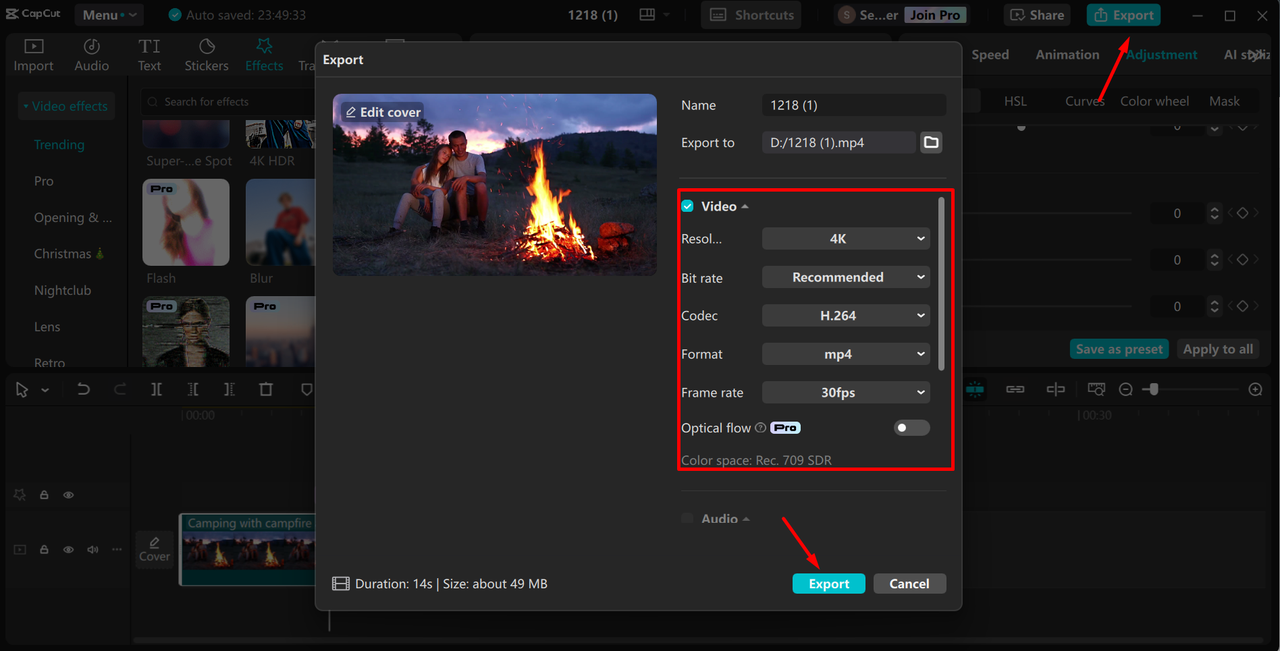Click the delete-left trim tool
1280x651 pixels.
[193, 390]
